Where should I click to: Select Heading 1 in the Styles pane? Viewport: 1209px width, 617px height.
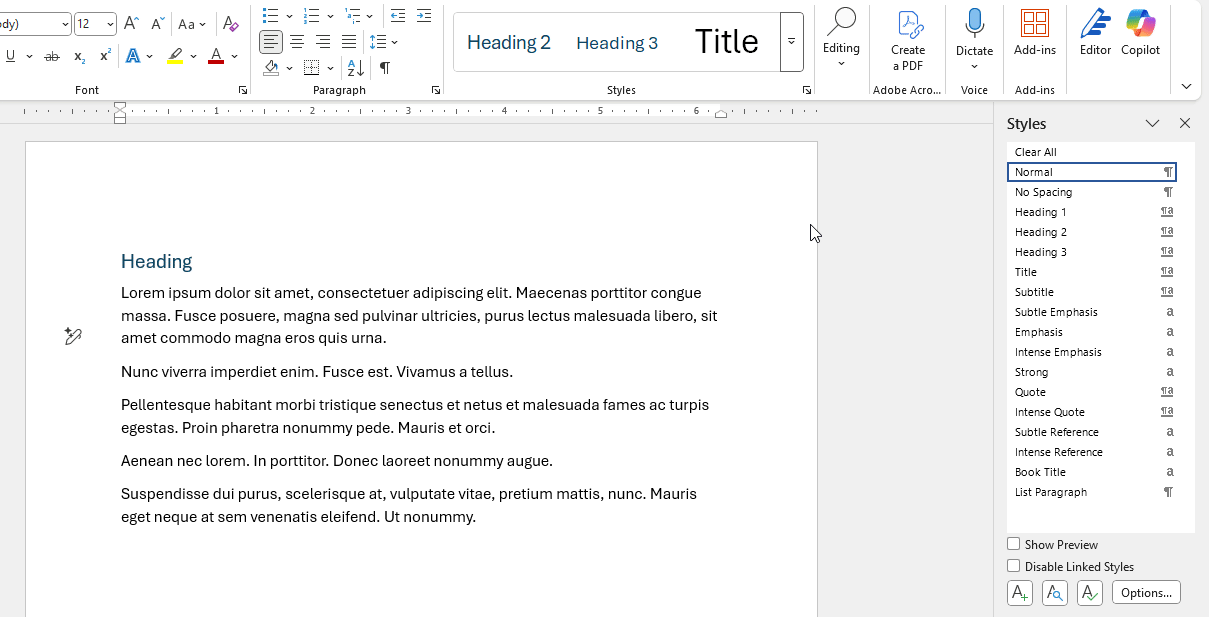pyautogui.click(x=1041, y=212)
